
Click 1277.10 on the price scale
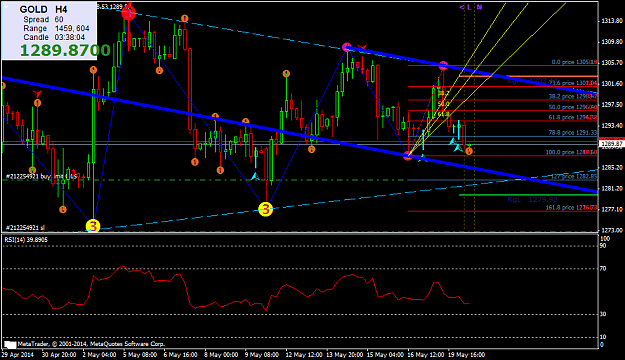(611, 209)
